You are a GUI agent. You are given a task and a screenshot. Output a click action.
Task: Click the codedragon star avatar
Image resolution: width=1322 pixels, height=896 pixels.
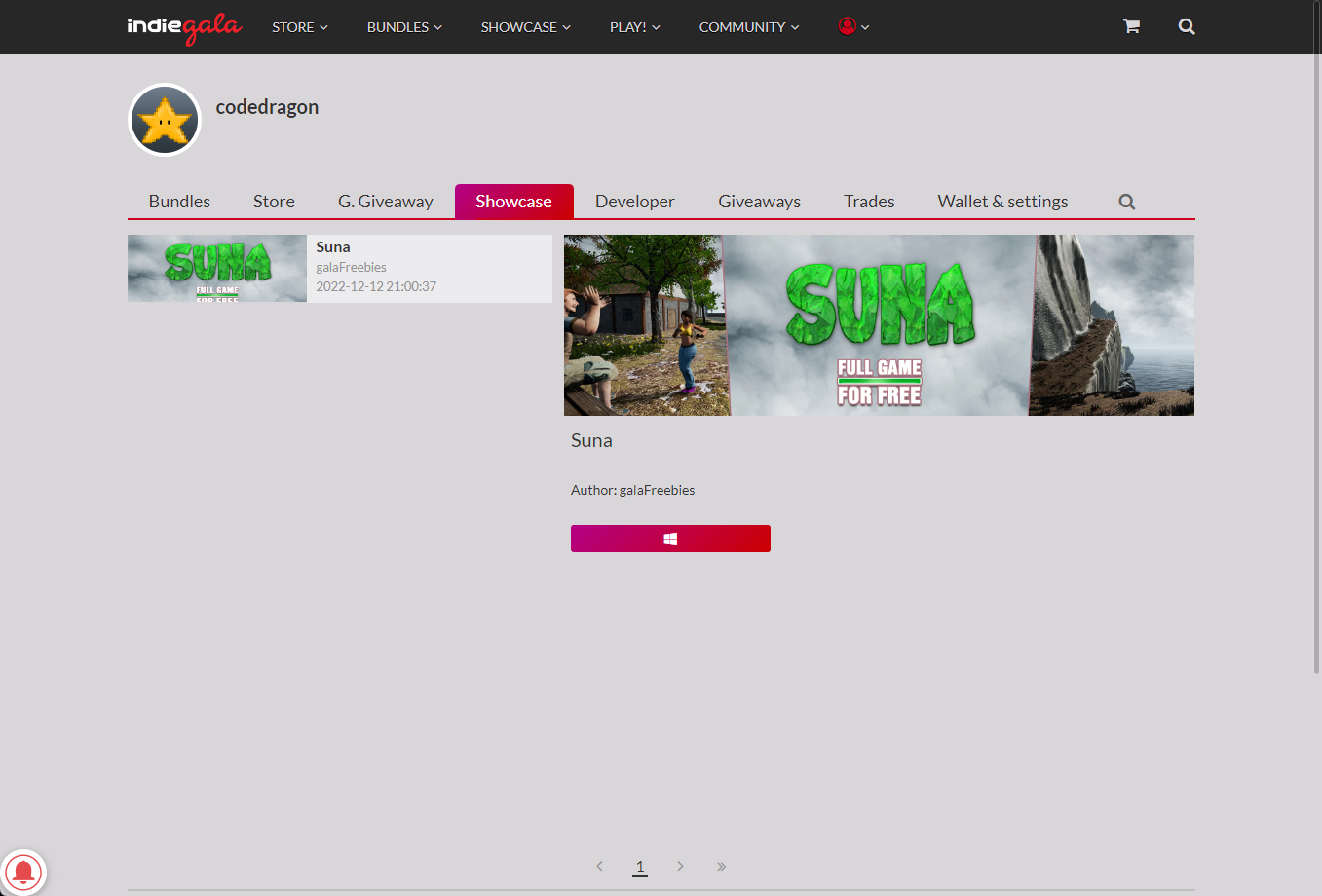click(x=165, y=120)
